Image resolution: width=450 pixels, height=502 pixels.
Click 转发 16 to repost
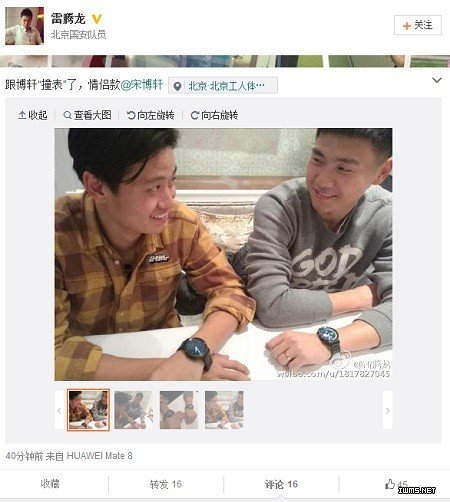tap(166, 484)
